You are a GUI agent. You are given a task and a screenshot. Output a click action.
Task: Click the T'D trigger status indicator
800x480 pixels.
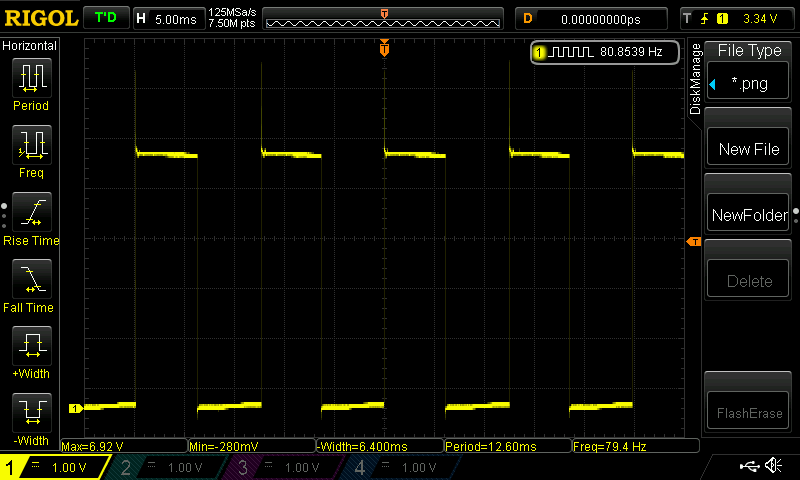click(x=106, y=18)
